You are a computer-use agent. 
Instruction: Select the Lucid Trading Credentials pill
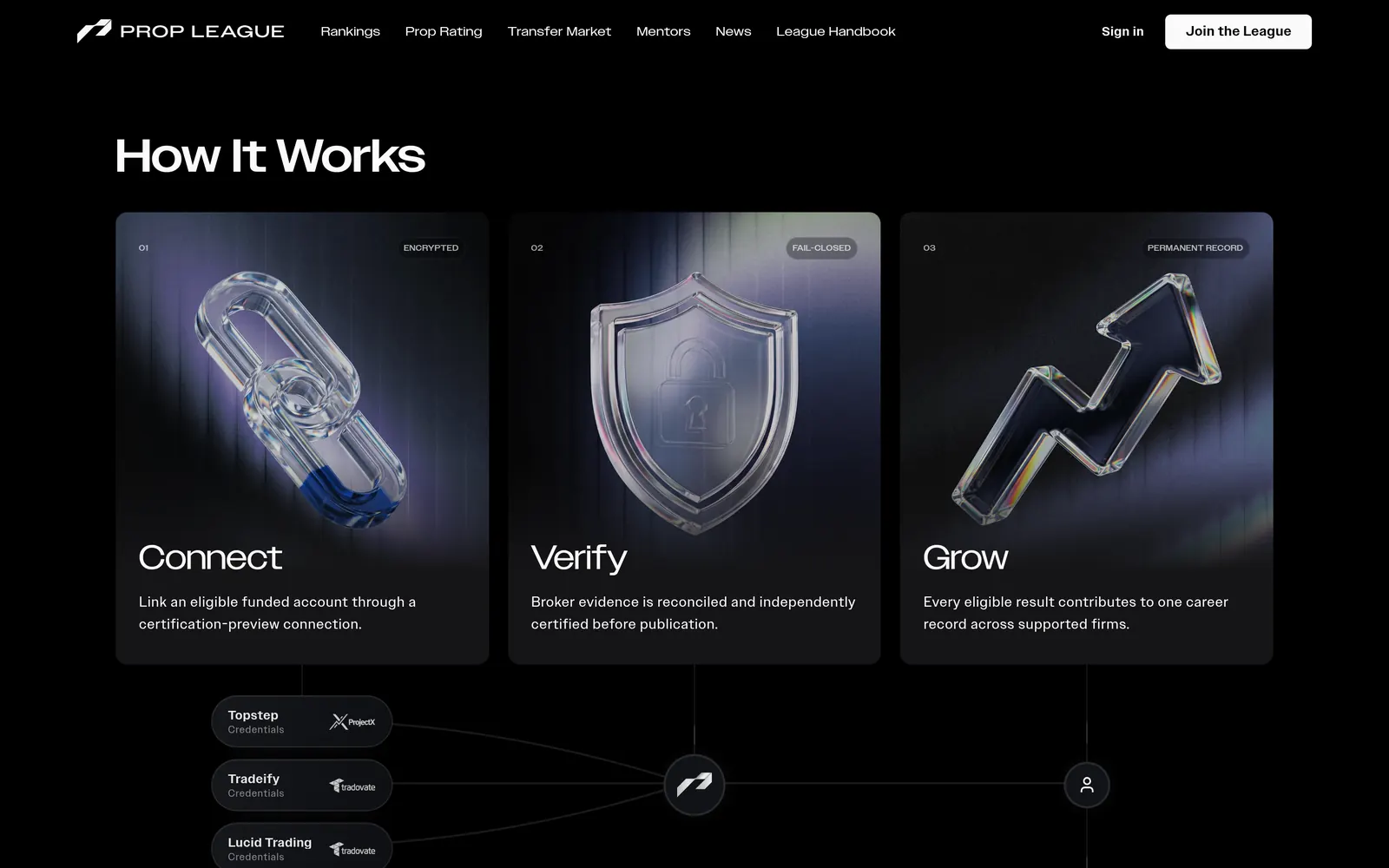coord(302,846)
